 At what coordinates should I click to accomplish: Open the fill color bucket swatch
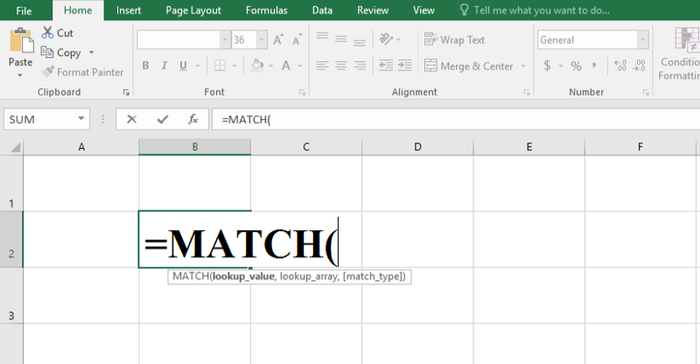257,66
